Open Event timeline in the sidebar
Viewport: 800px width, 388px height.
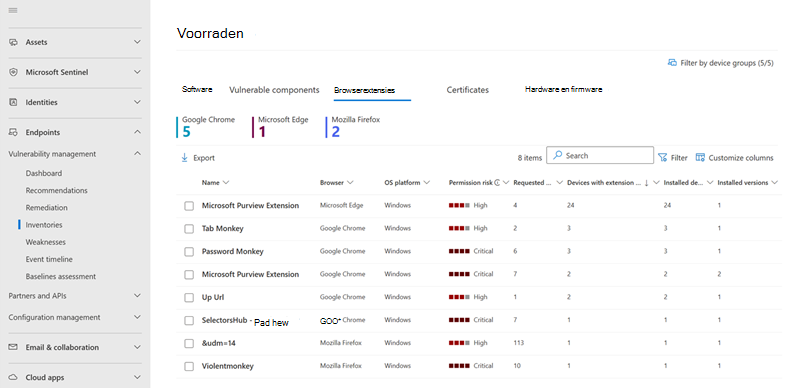tap(49, 259)
